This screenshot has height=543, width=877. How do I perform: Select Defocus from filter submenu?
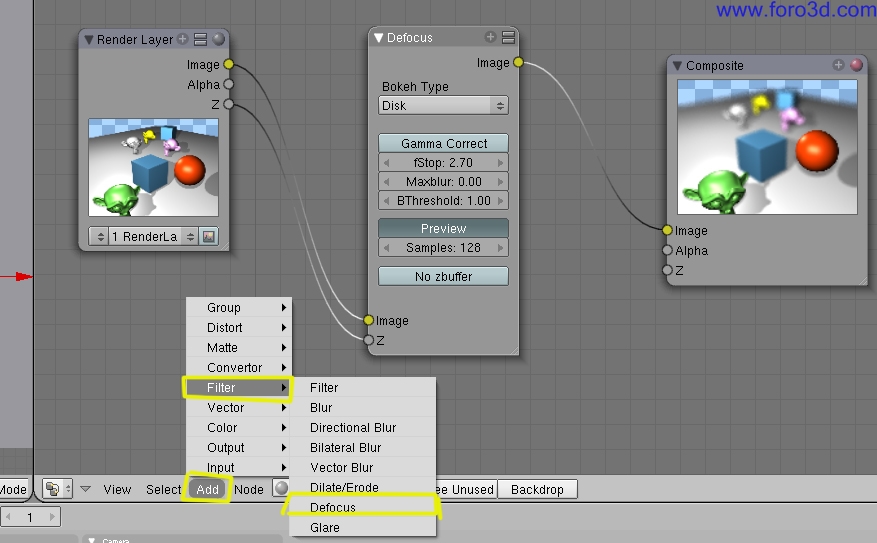coord(362,507)
